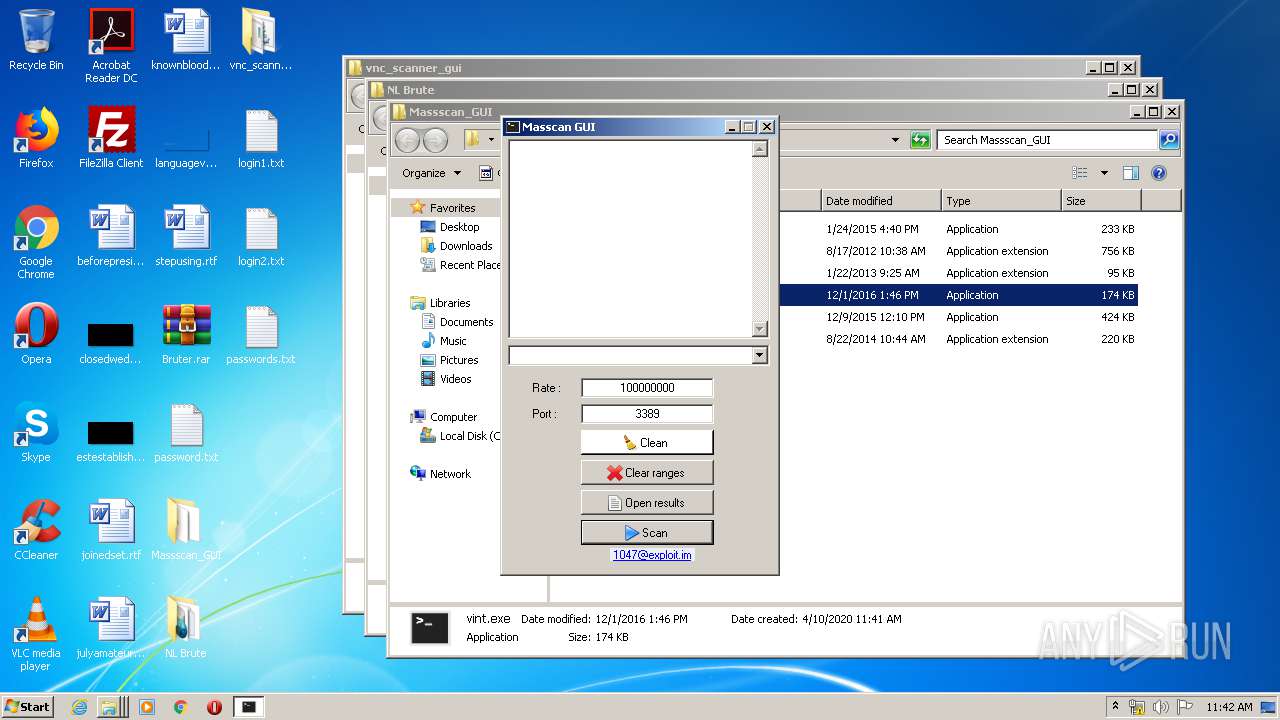This screenshot has width=1280, height=720.
Task: Open the Firefox desktop shortcut
Action: (36, 139)
